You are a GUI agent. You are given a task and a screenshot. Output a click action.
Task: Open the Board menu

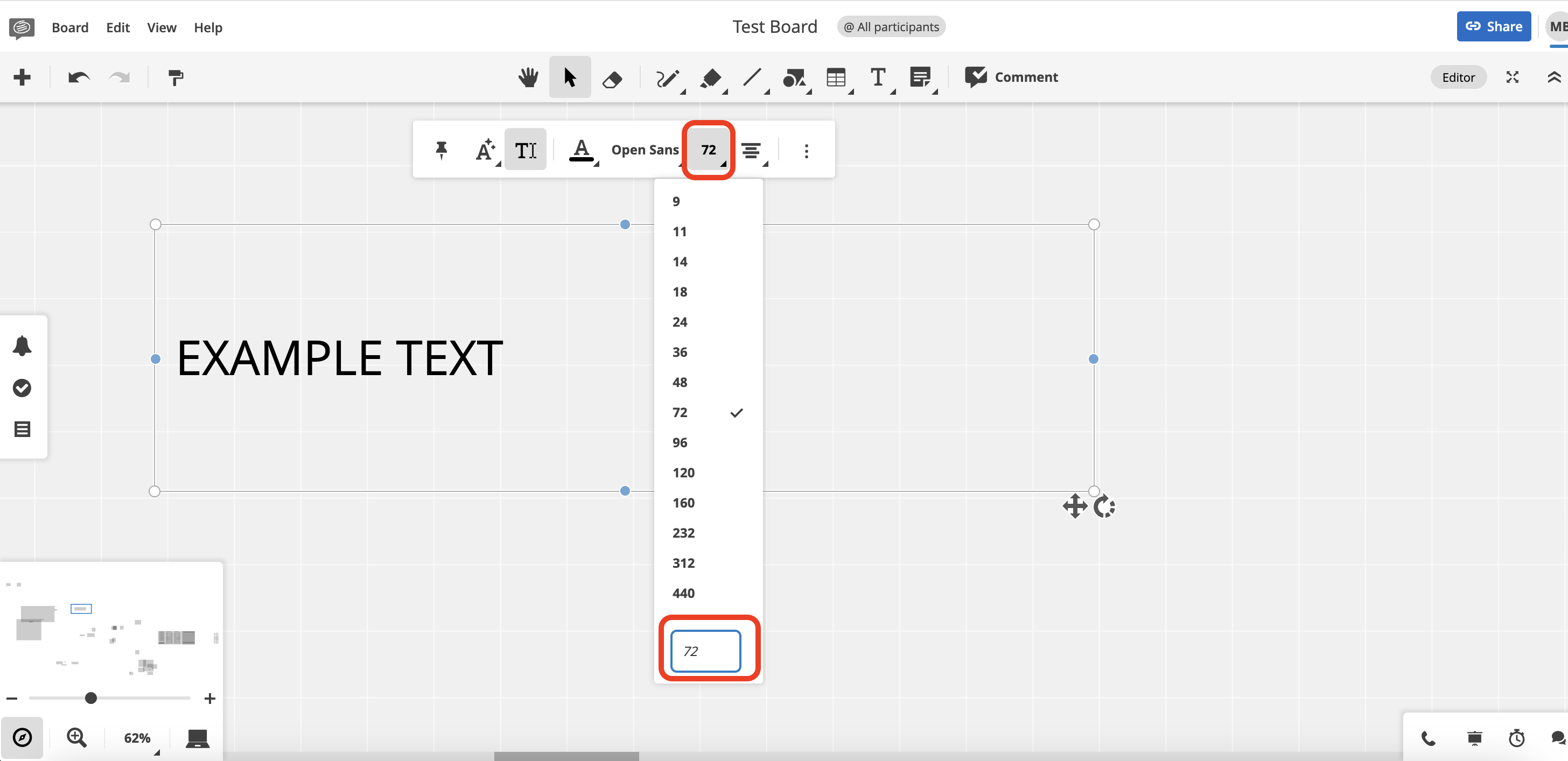coord(70,27)
